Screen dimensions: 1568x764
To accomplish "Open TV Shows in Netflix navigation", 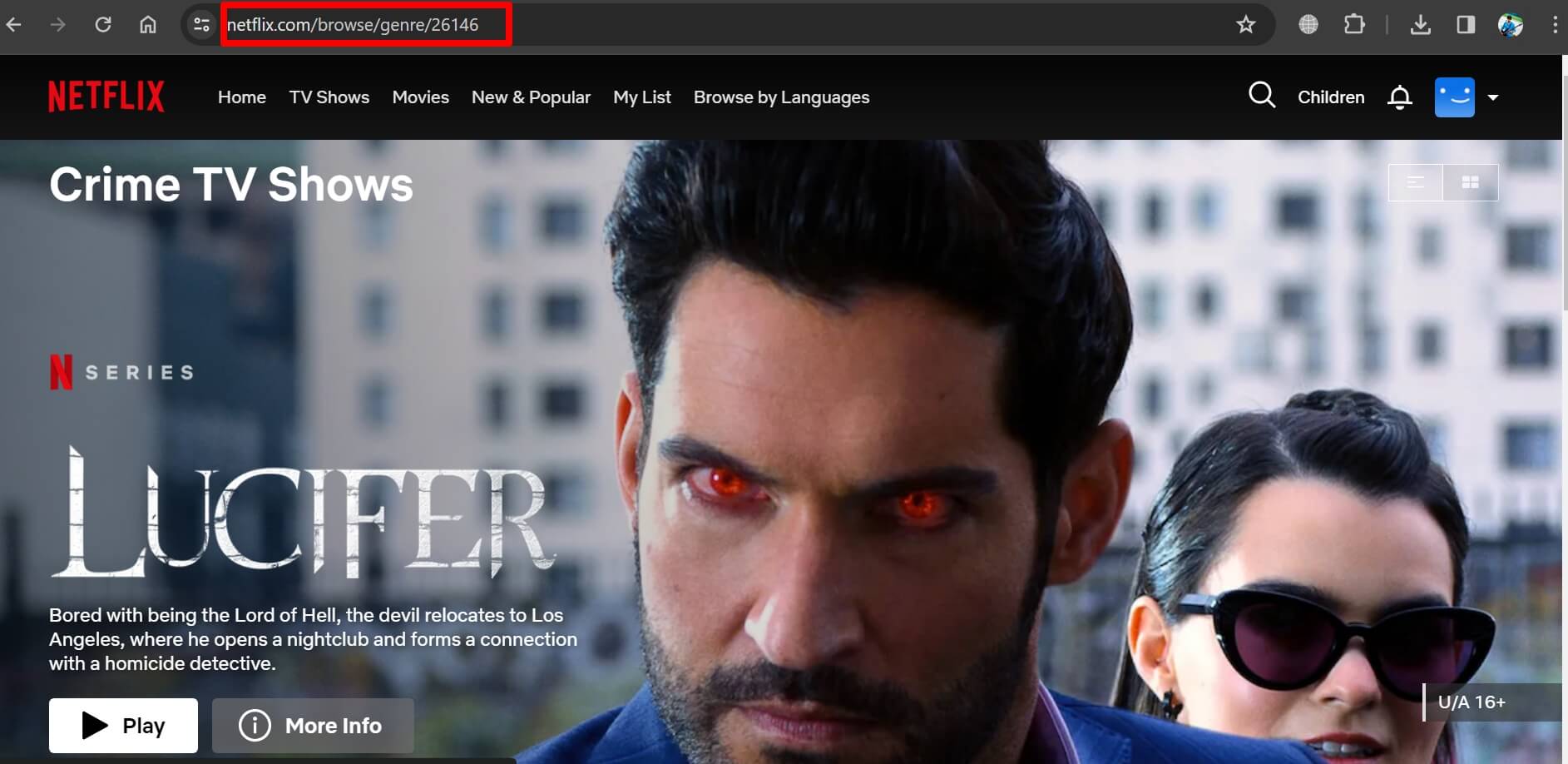I will point(329,97).
